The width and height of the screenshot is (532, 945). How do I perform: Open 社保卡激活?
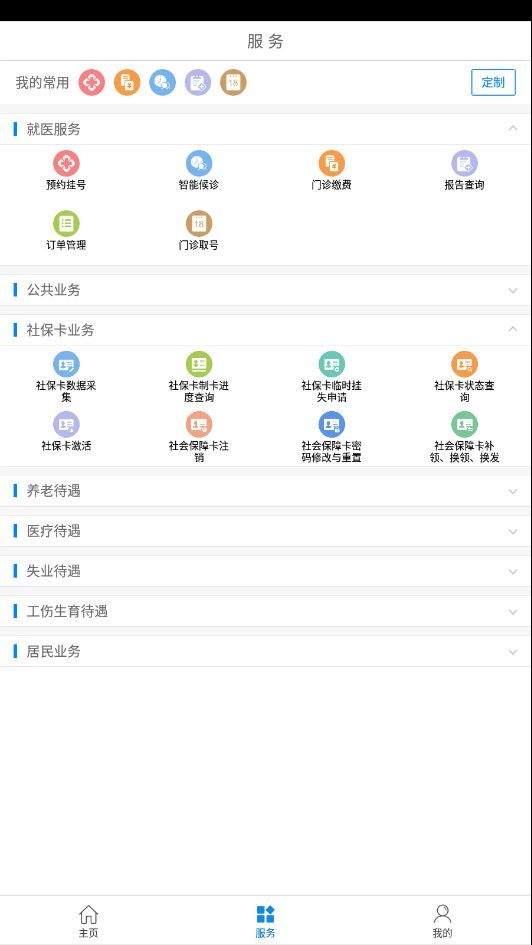click(66, 432)
